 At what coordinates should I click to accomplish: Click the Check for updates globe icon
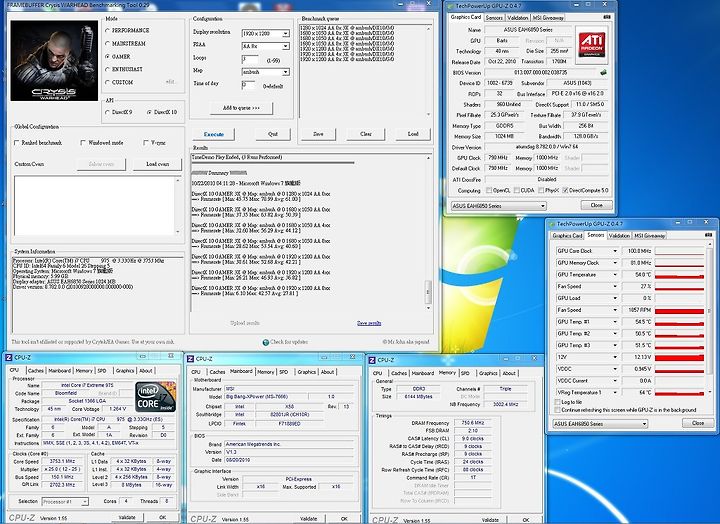(265, 342)
